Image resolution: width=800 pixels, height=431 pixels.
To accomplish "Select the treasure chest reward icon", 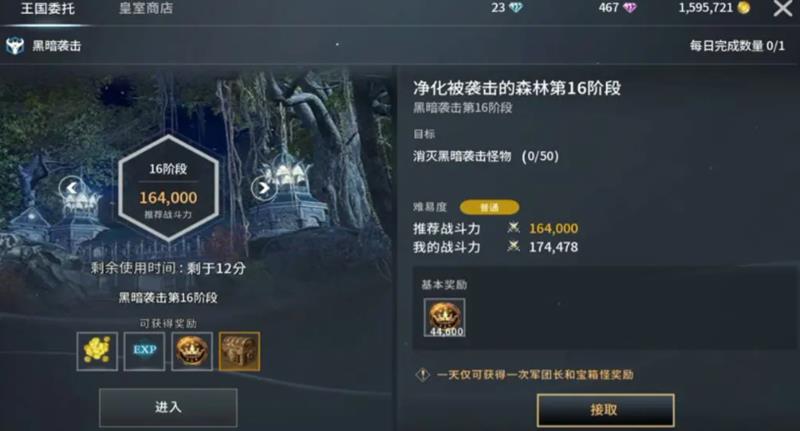I will pos(239,351).
